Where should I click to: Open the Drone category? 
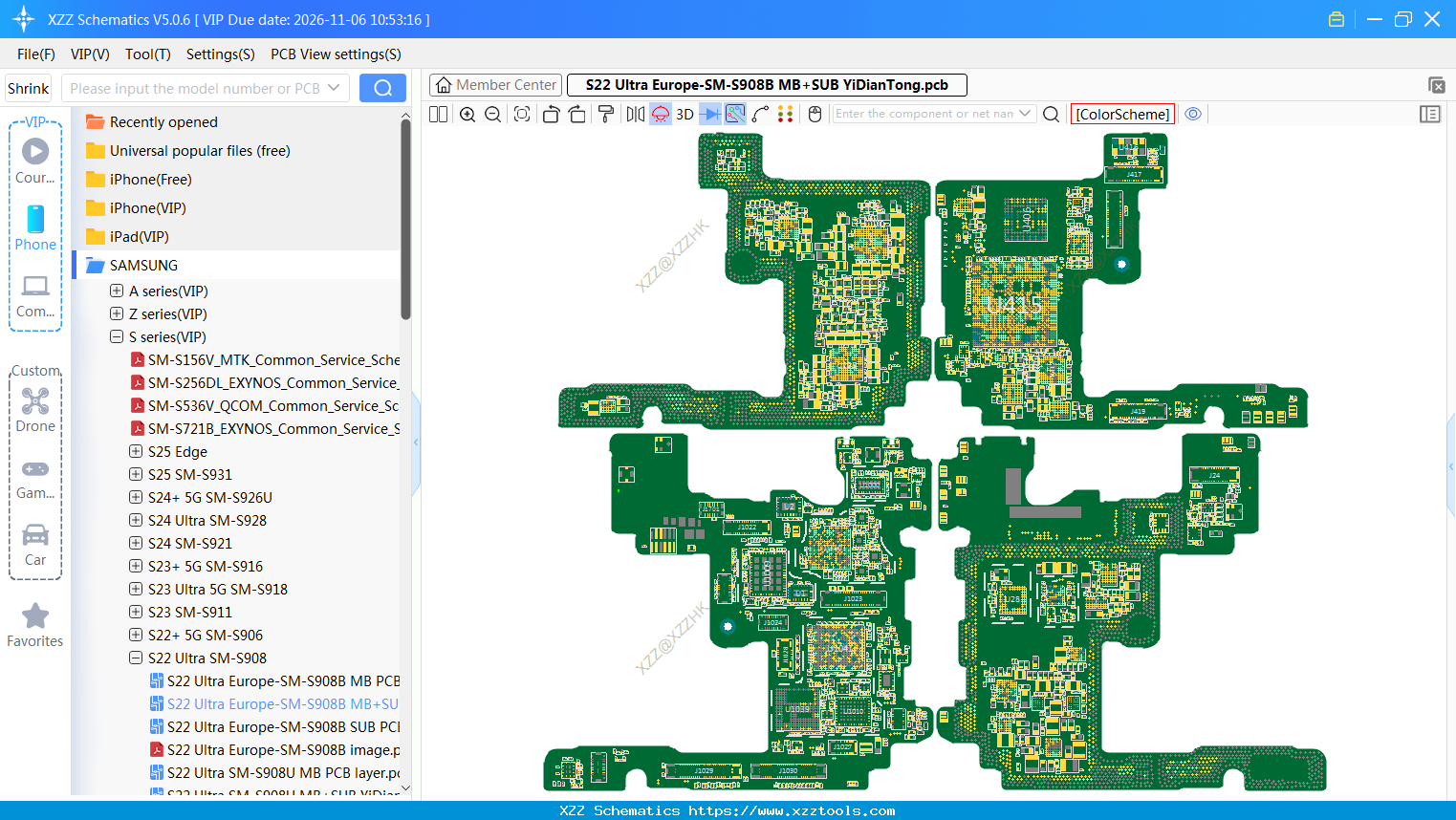(35, 410)
